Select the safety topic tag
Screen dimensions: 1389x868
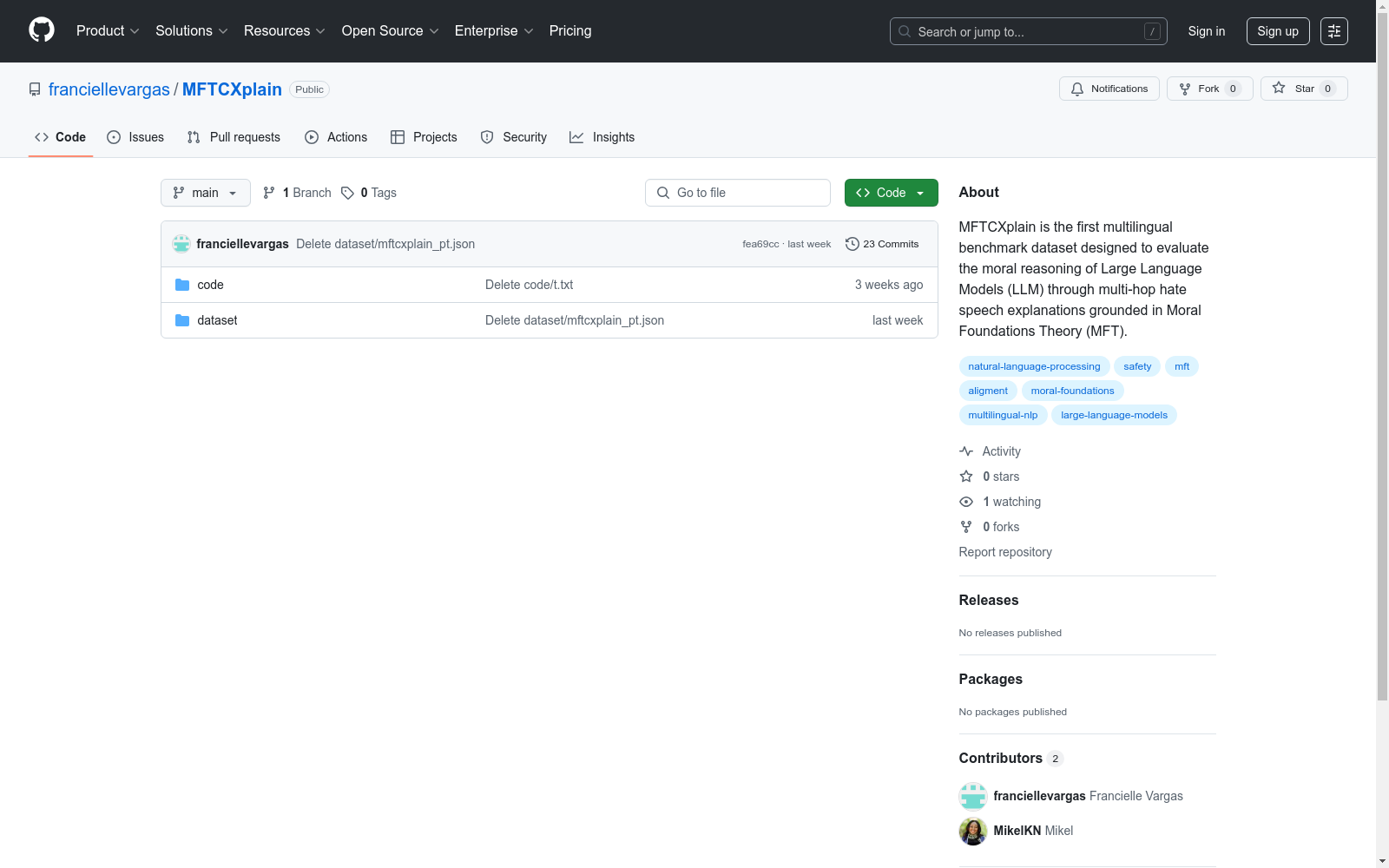click(x=1137, y=366)
